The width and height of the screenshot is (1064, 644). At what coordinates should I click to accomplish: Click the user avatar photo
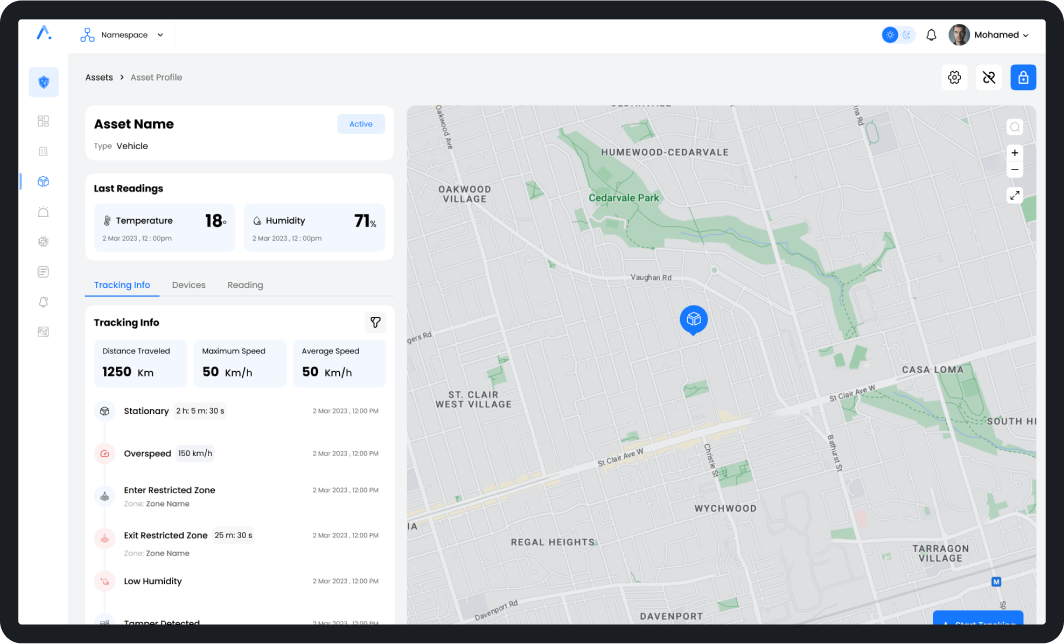959,35
